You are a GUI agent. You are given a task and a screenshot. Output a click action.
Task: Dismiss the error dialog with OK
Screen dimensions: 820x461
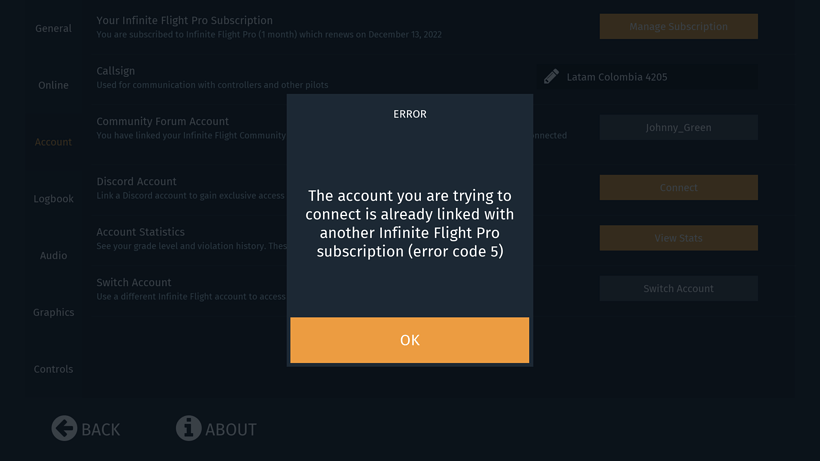click(x=409, y=340)
